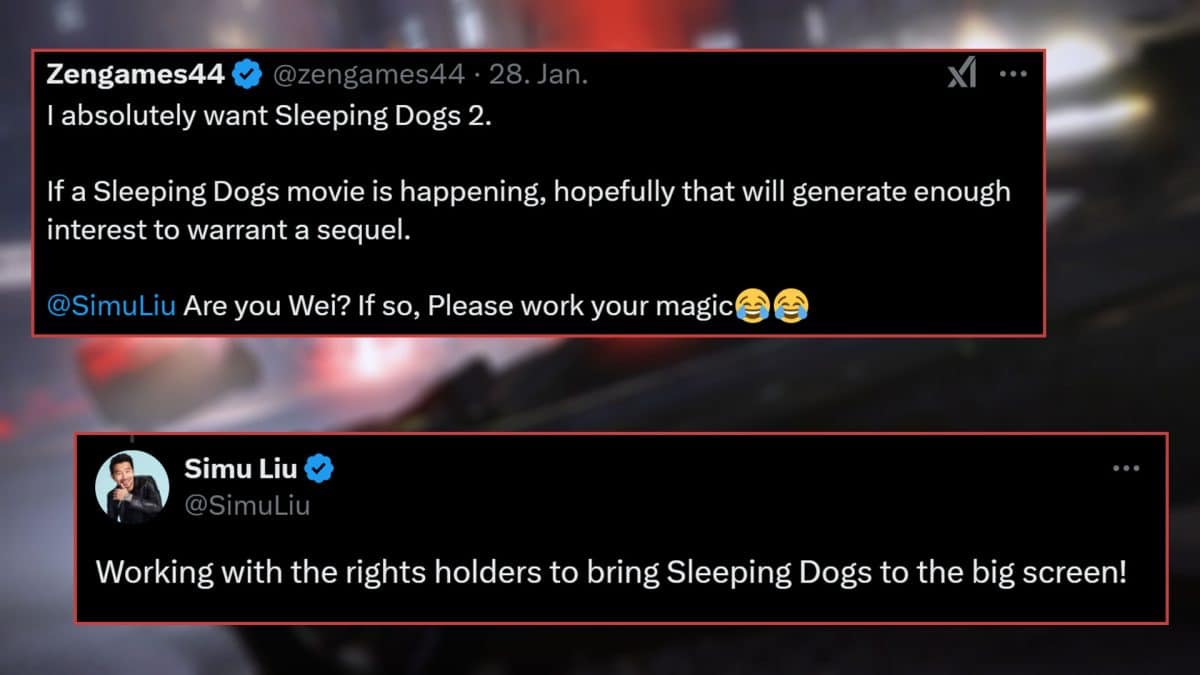Click the line "I absolutely want Sleeping Dogs 2."
The image size is (1200, 675).
[x=270, y=115]
